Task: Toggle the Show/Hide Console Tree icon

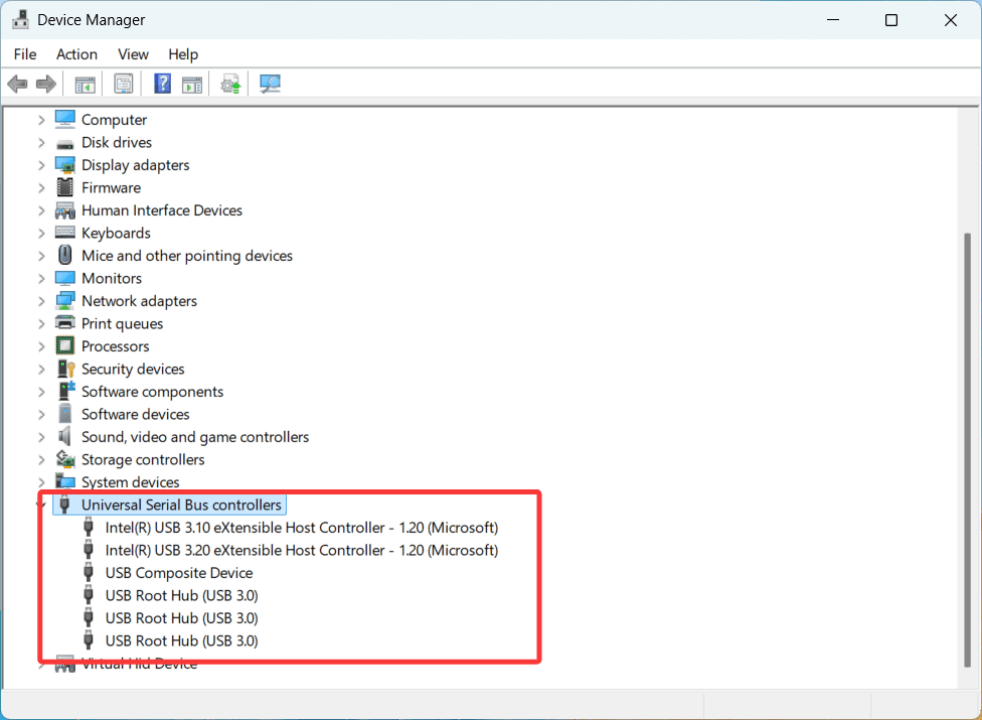Action: click(85, 83)
